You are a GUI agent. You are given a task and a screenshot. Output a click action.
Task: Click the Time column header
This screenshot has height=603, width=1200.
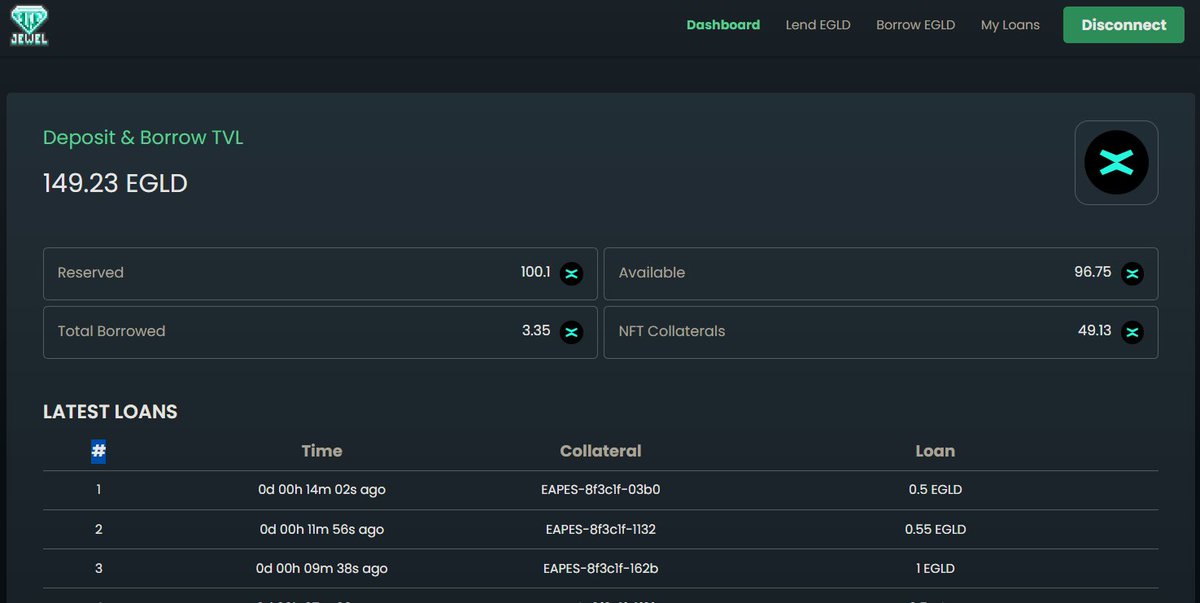point(322,451)
